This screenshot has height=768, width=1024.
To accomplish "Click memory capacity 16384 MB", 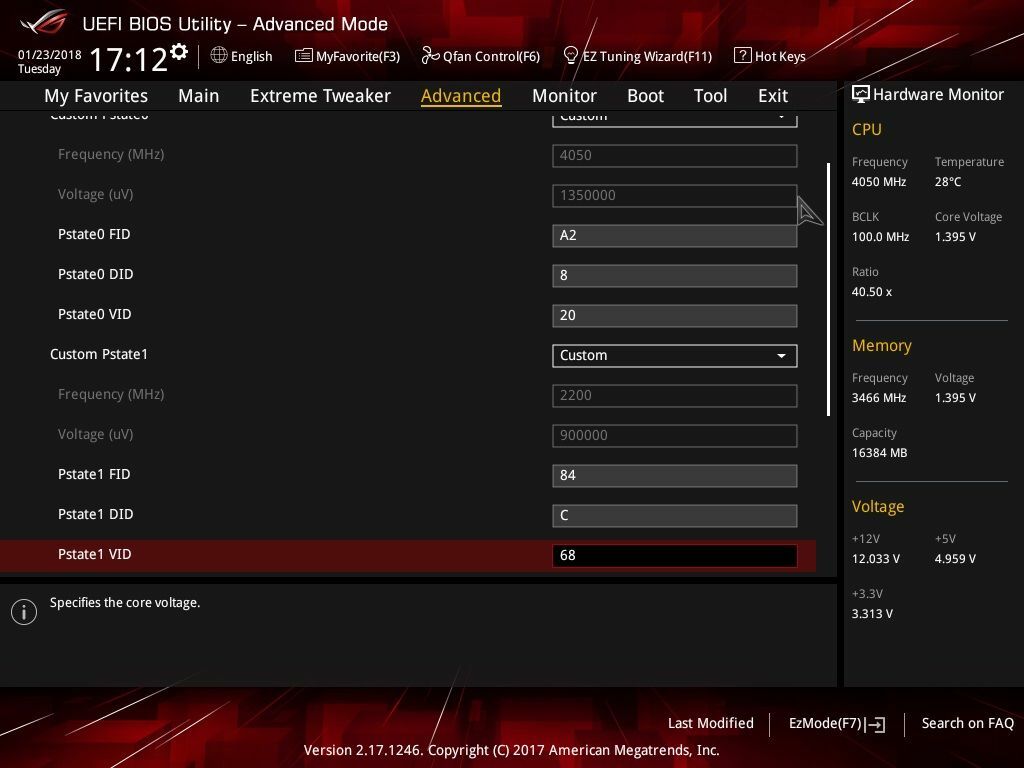I will click(880, 453).
